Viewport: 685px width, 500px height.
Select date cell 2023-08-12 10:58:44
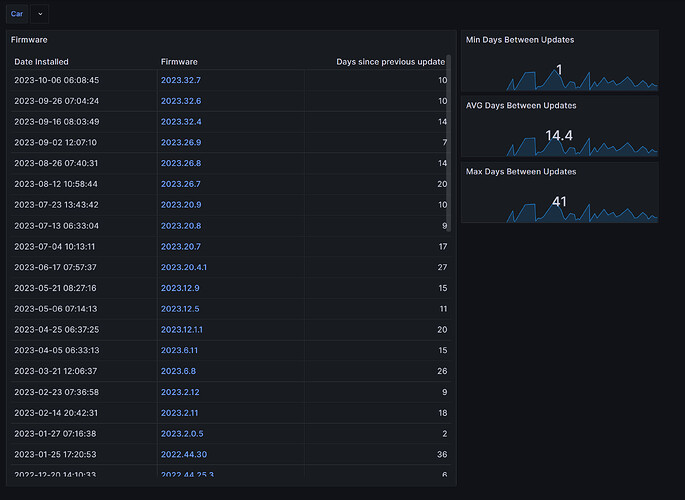click(56, 184)
